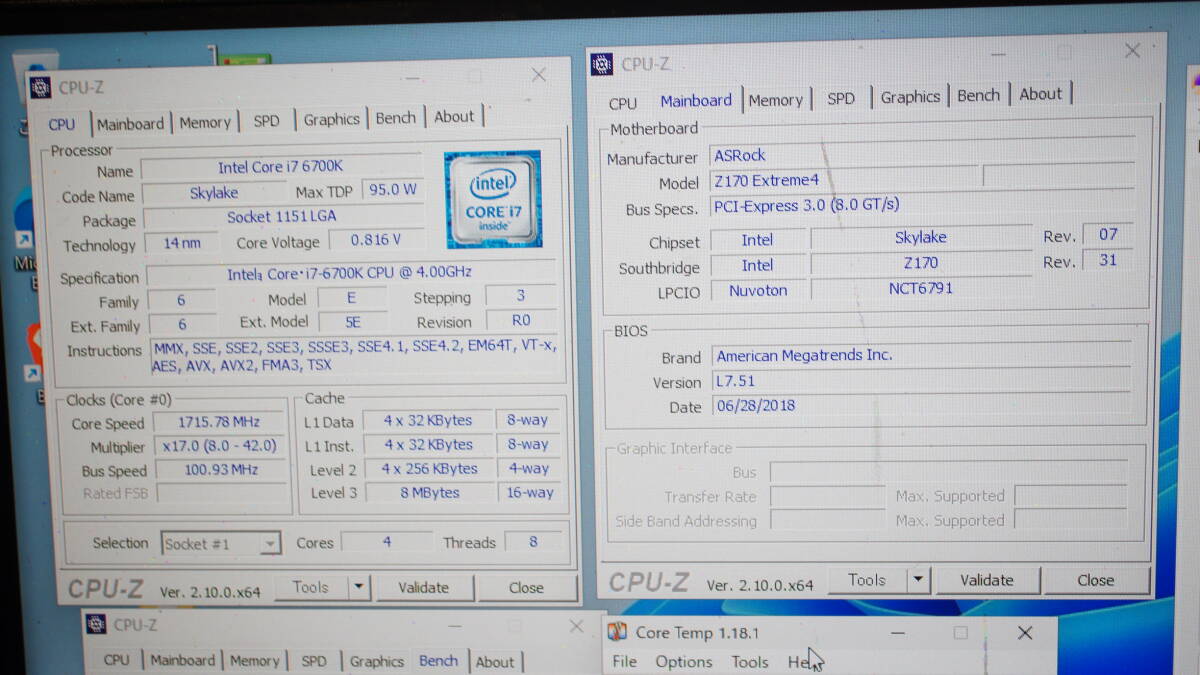Screen dimensions: 1200x675
Task: Click Close button in right CPU-Z window
Action: [1095, 580]
